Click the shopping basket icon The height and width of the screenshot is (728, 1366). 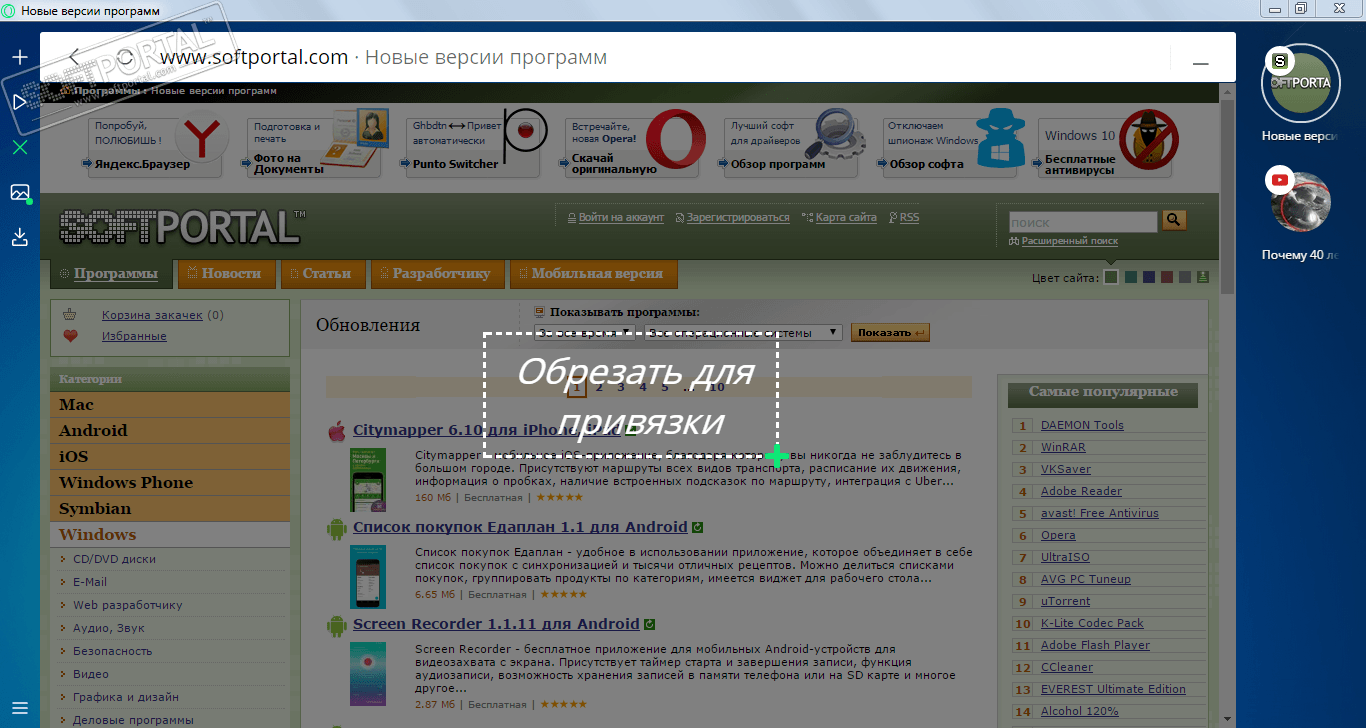(x=70, y=314)
